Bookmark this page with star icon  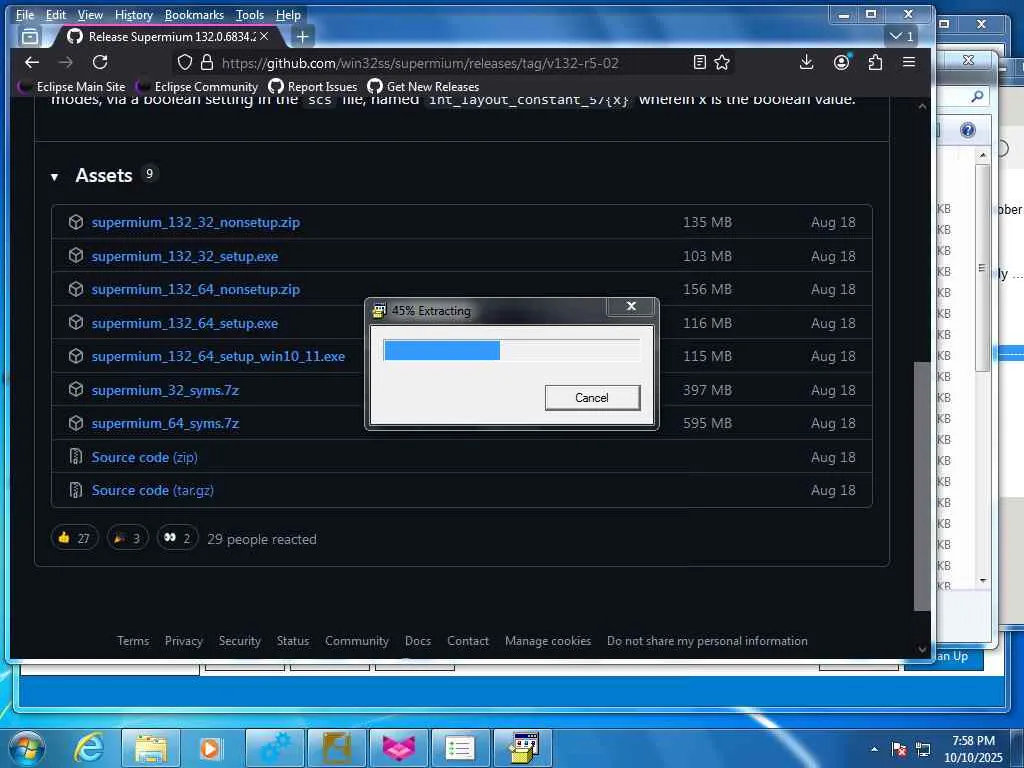(722, 63)
